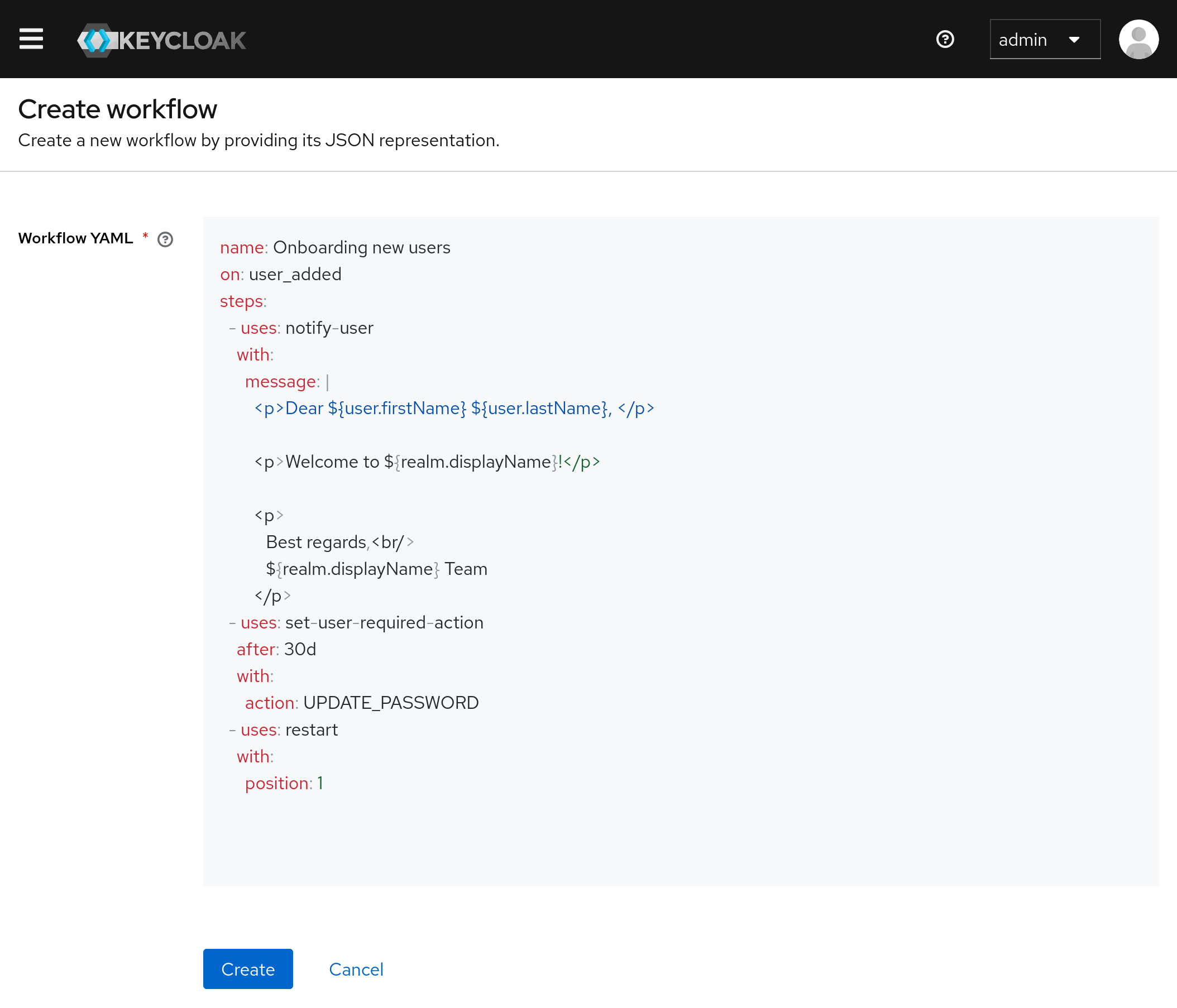Select the profile picture placeholder icon
Image resolution: width=1177 pixels, height=1008 pixels.
(x=1138, y=39)
